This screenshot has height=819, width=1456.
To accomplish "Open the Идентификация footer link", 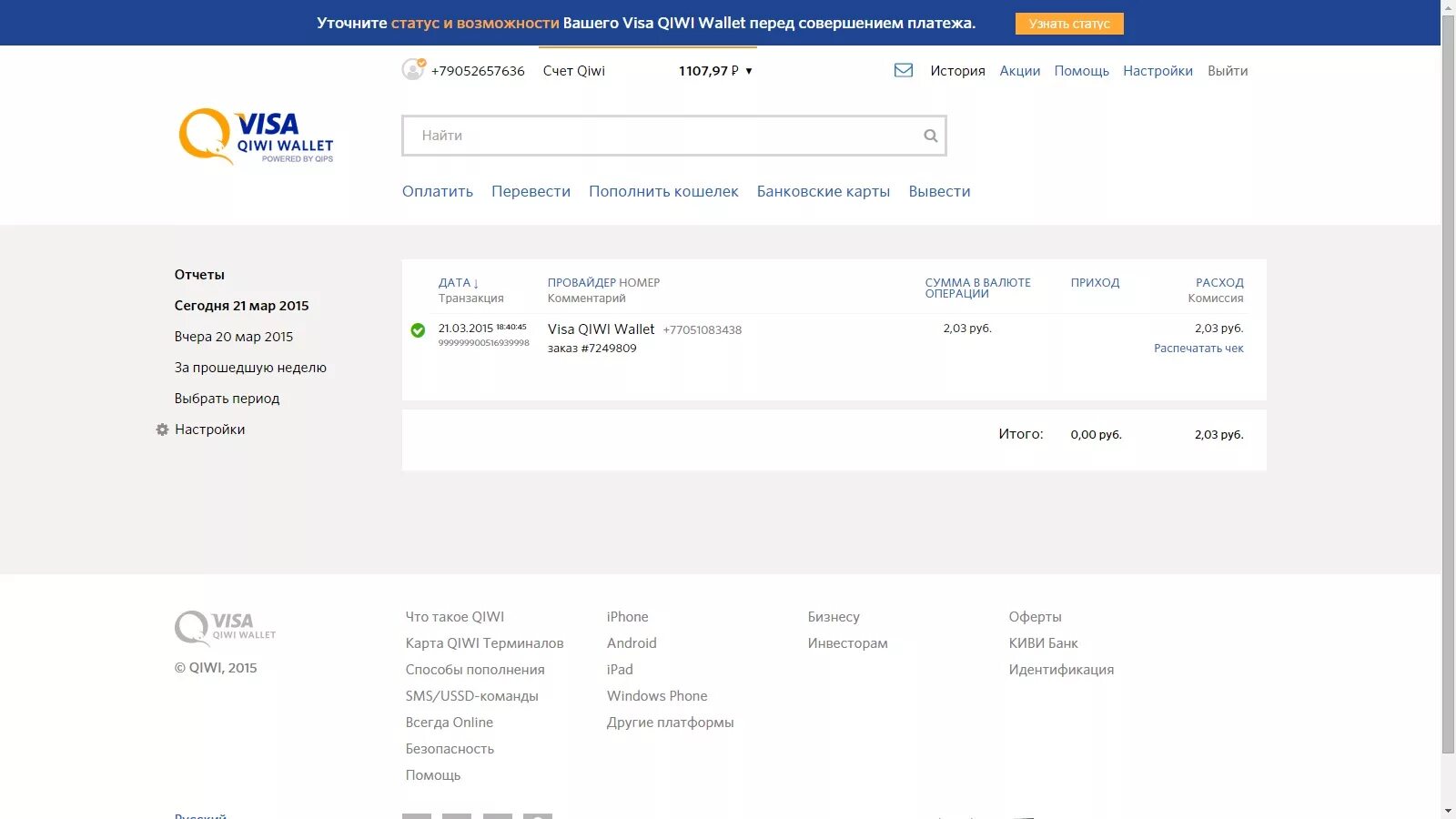I will pyautogui.click(x=1061, y=670).
